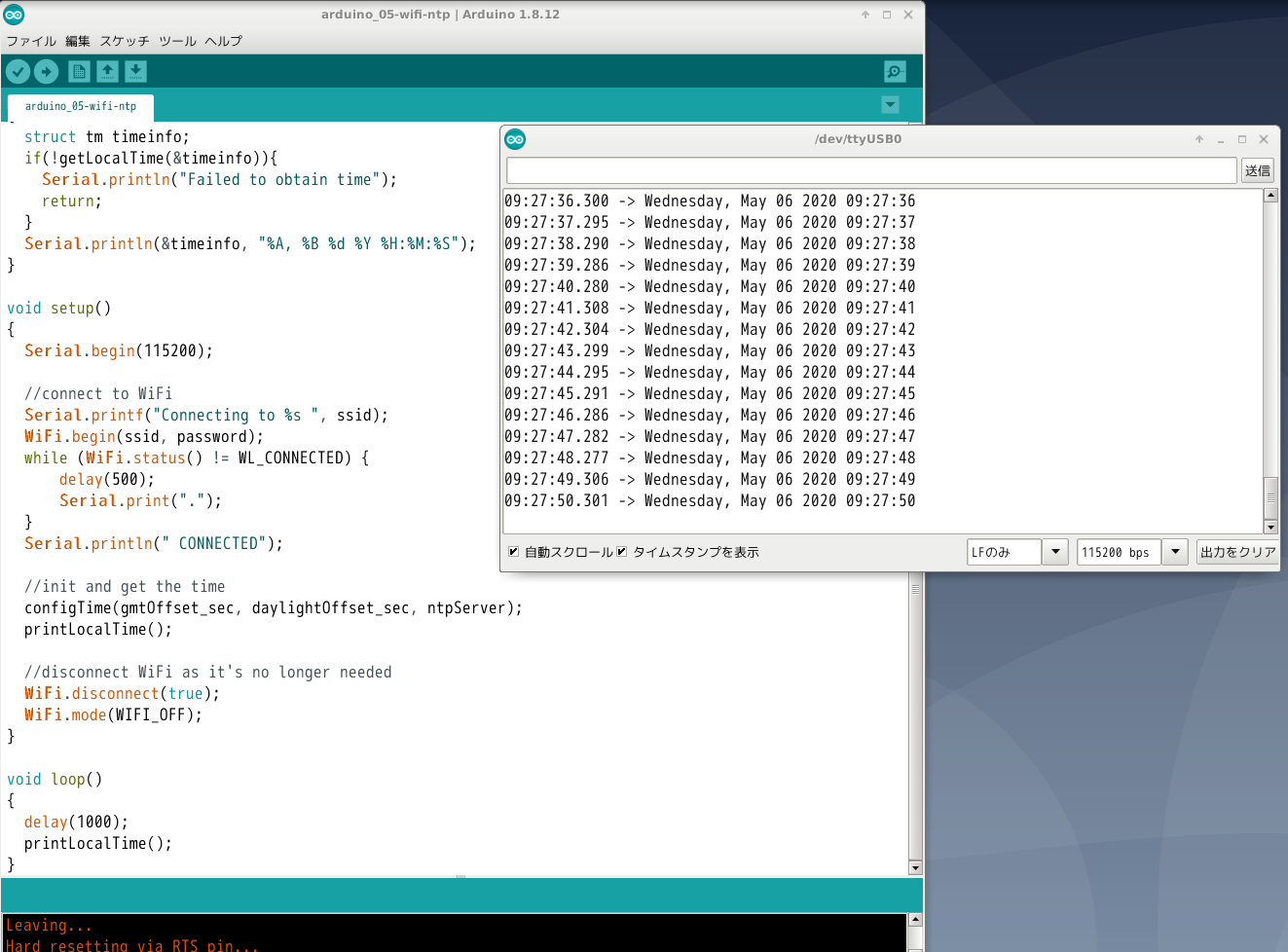Expand the tab options dropdown arrow
This screenshot has height=952, width=1288.
(x=890, y=105)
